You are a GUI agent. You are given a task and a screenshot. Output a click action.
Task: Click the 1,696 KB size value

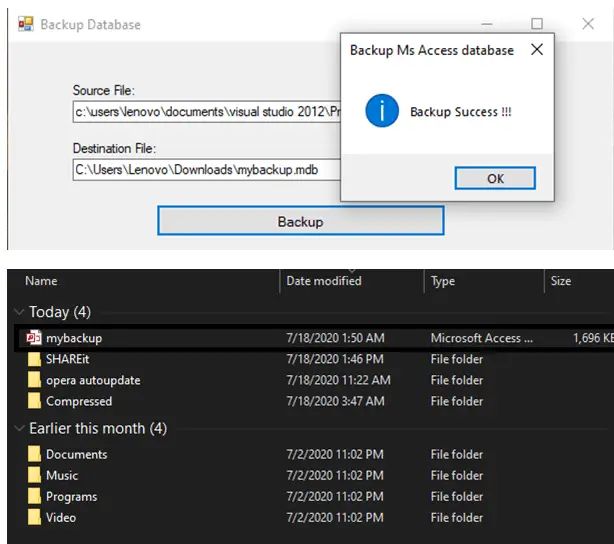pyautogui.click(x=593, y=338)
